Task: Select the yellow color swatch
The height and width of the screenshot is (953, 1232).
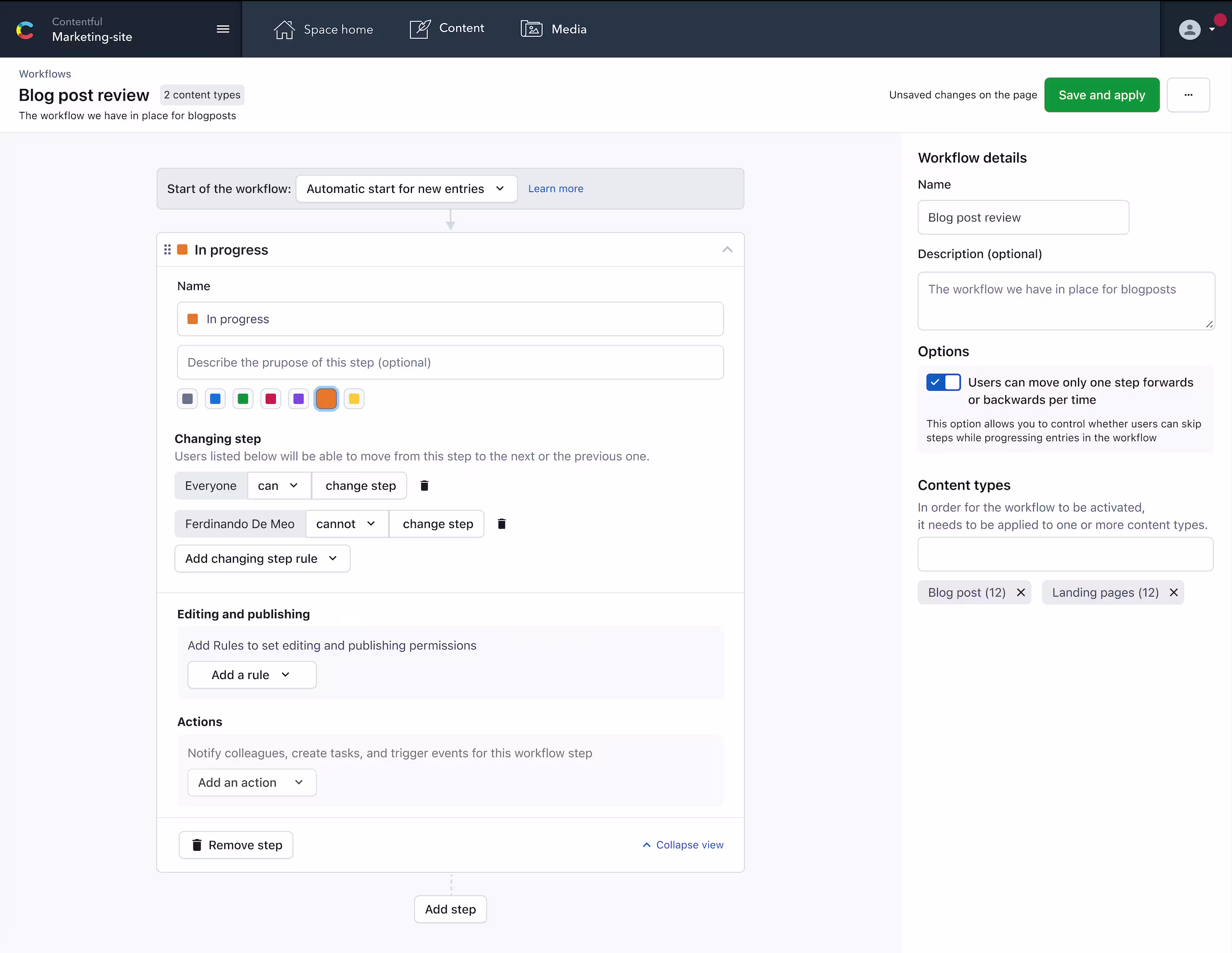Action: pyautogui.click(x=354, y=399)
